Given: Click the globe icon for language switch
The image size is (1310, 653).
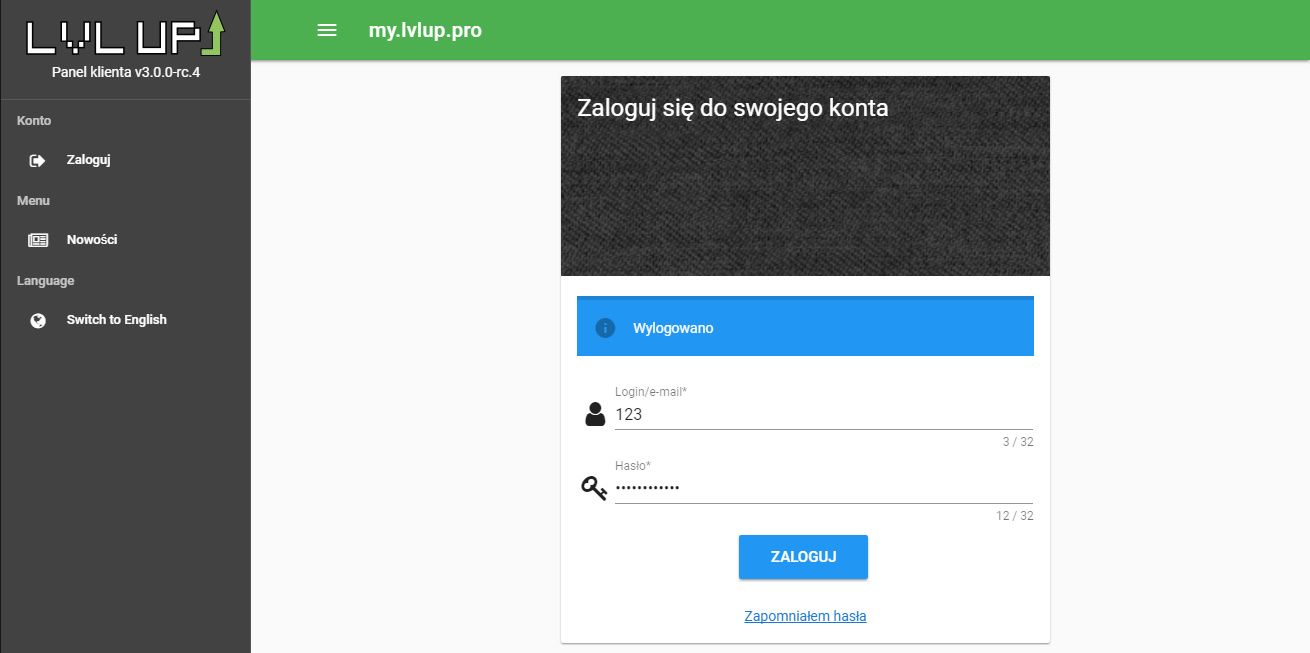Looking at the screenshot, I should (x=38, y=320).
